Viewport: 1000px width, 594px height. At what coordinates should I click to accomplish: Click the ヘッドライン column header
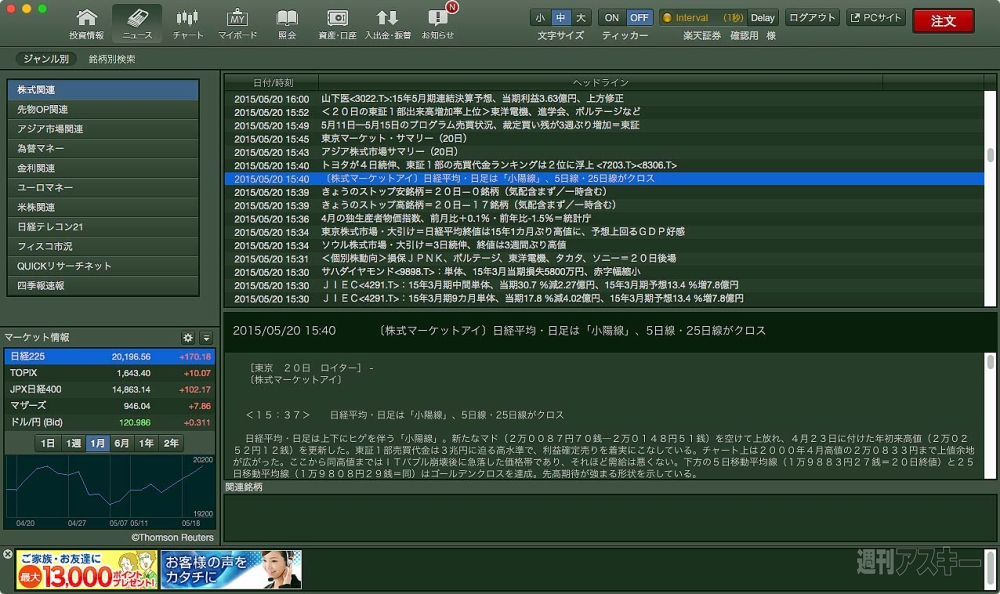coord(601,82)
